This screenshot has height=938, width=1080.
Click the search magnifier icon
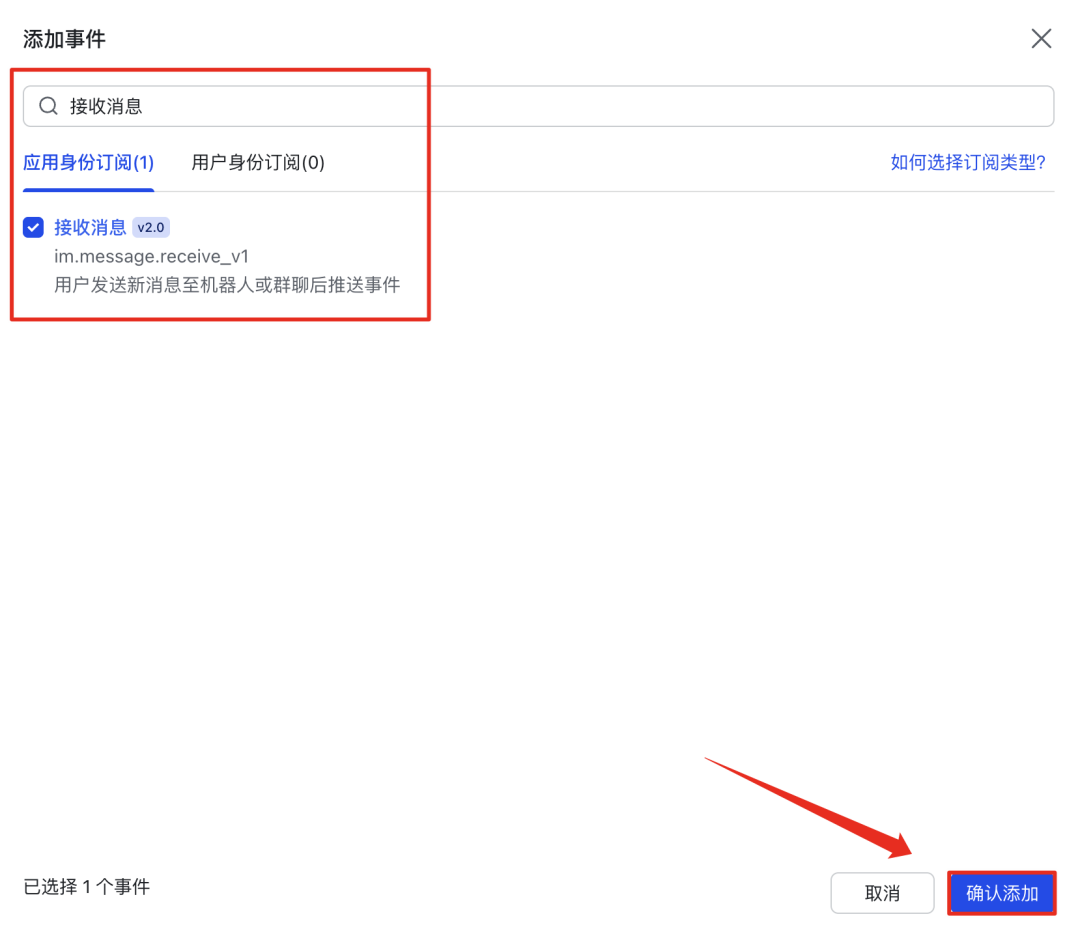coord(47,105)
